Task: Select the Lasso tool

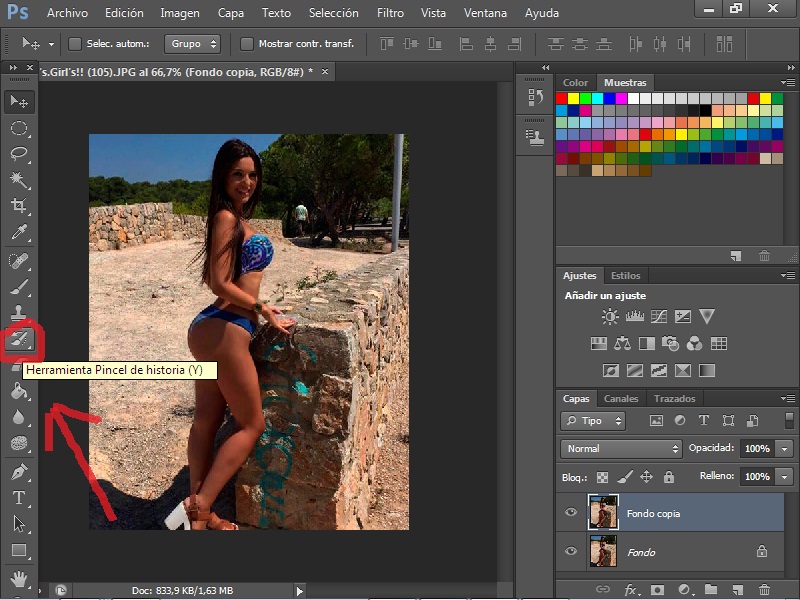Action: coord(19,154)
